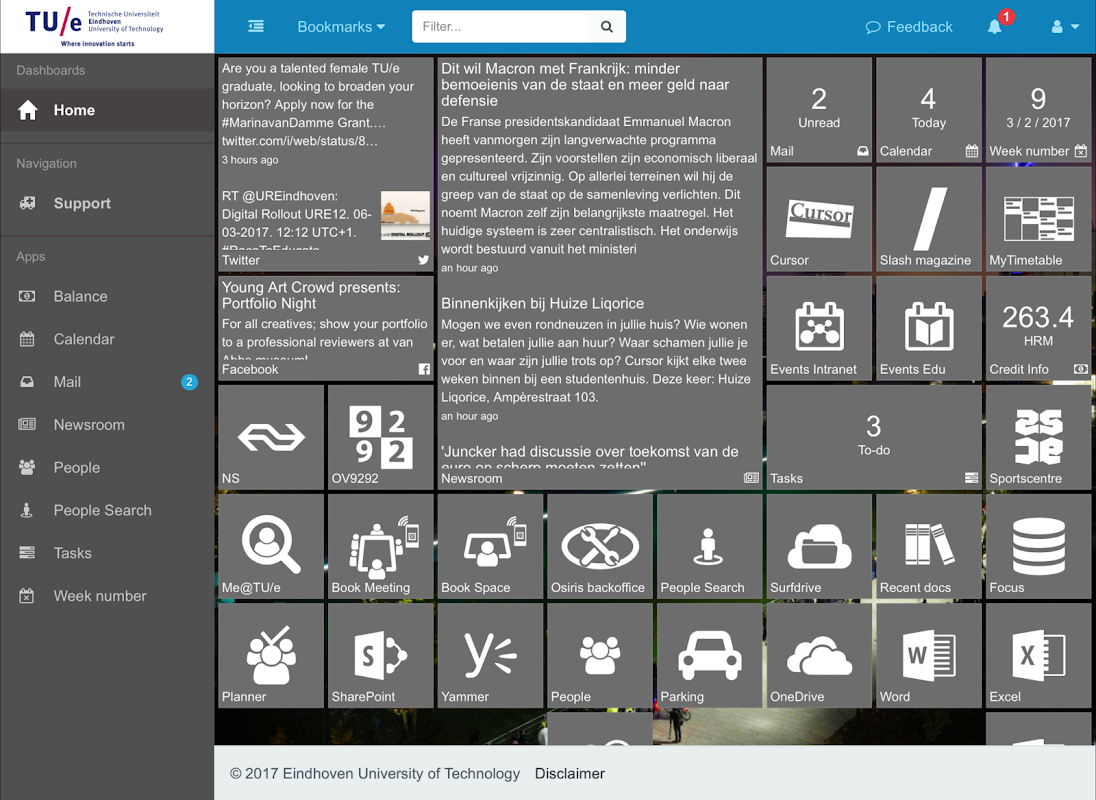
Task: Open Calendar in the sidebar
Action: coord(107,339)
